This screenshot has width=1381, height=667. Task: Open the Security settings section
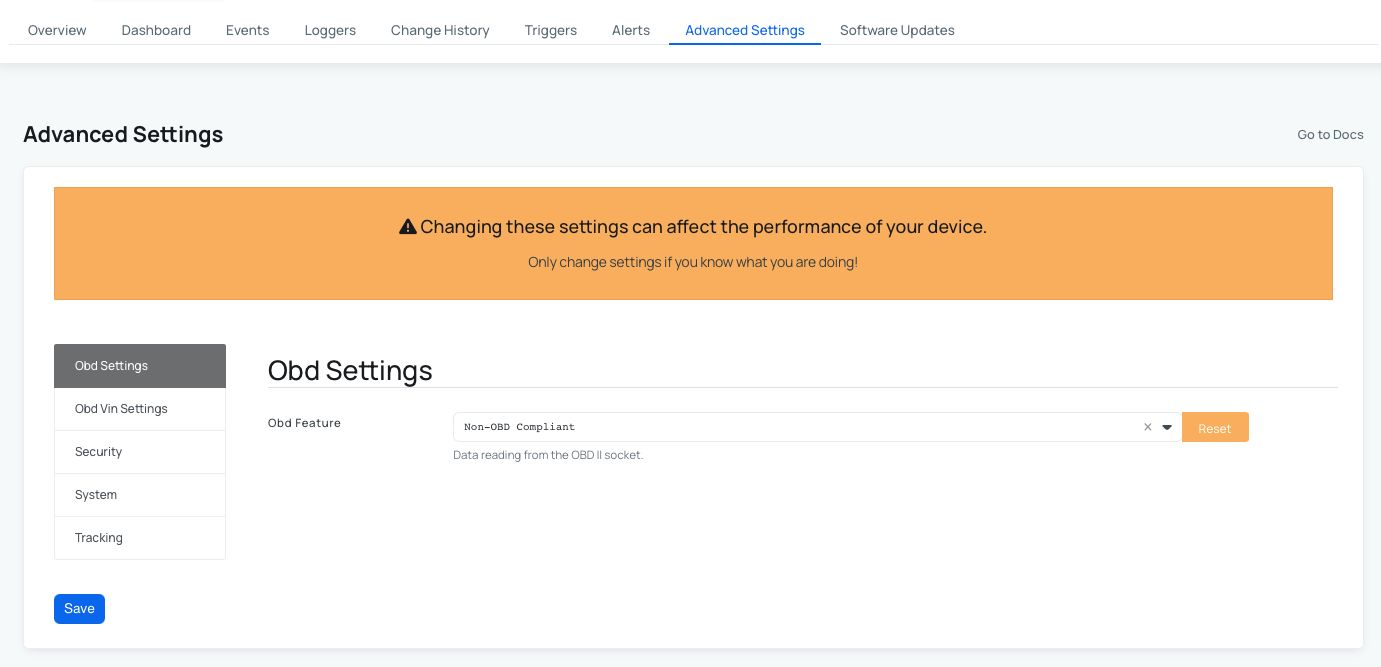click(x=140, y=452)
